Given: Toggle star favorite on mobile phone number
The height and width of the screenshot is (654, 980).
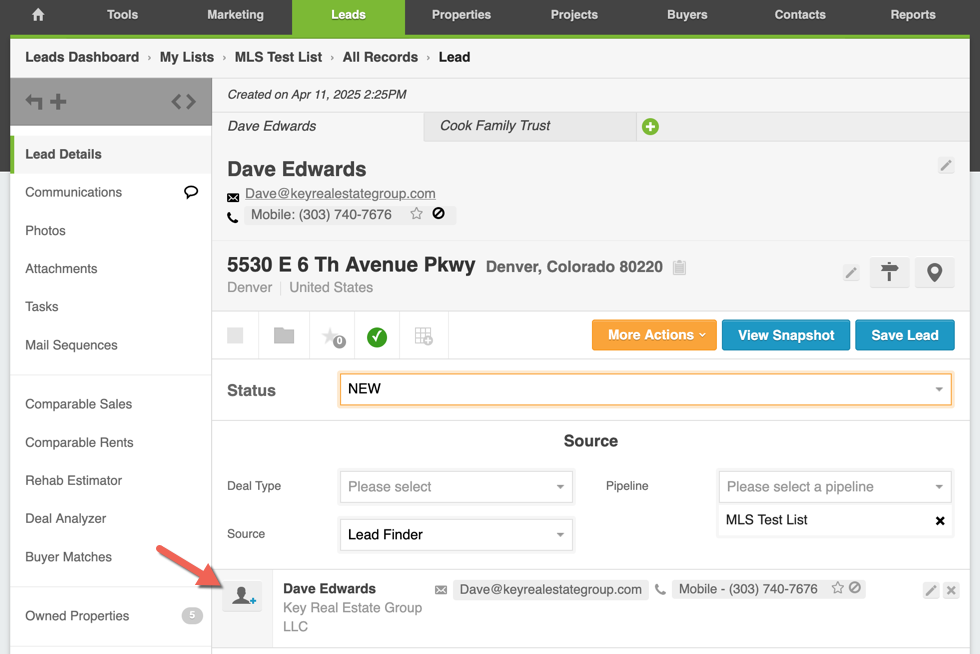Looking at the screenshot, I should point(416,214).
